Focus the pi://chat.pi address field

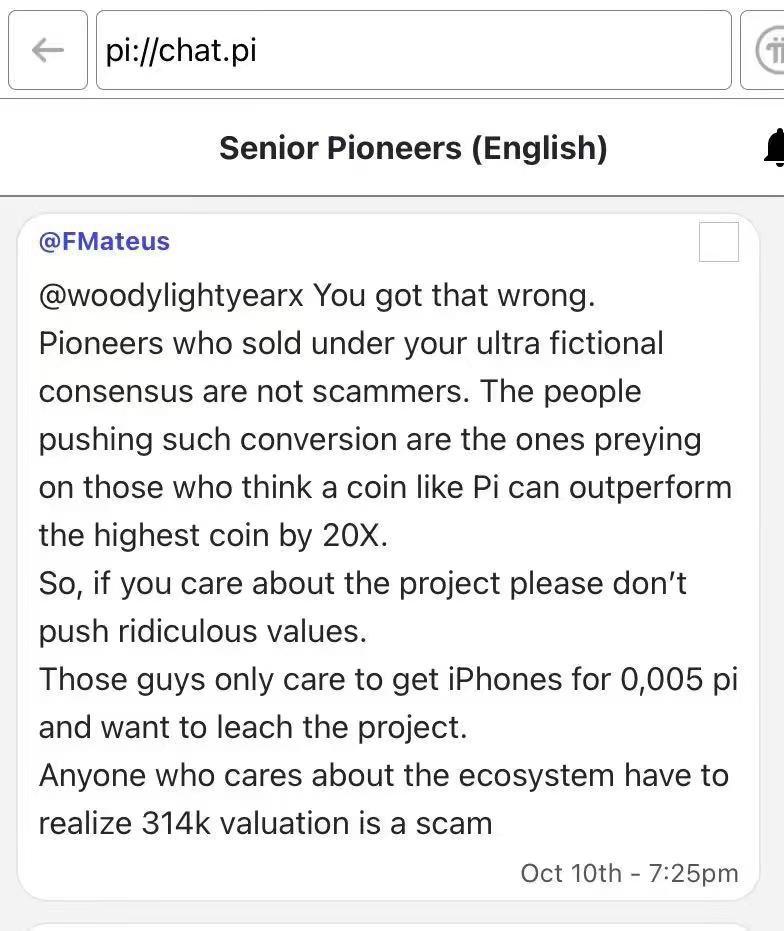point(413,50)
